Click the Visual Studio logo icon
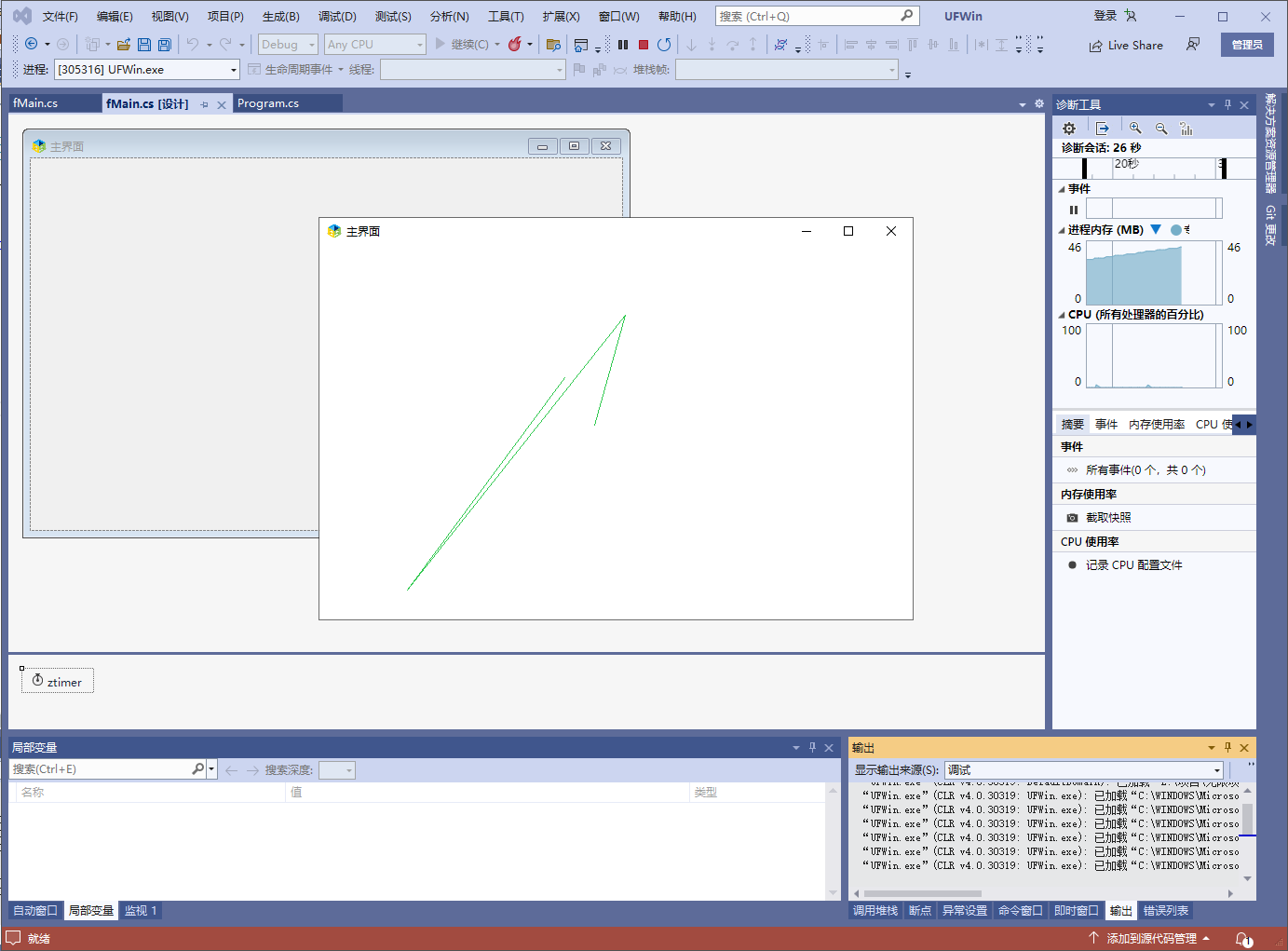 [22, 16]
